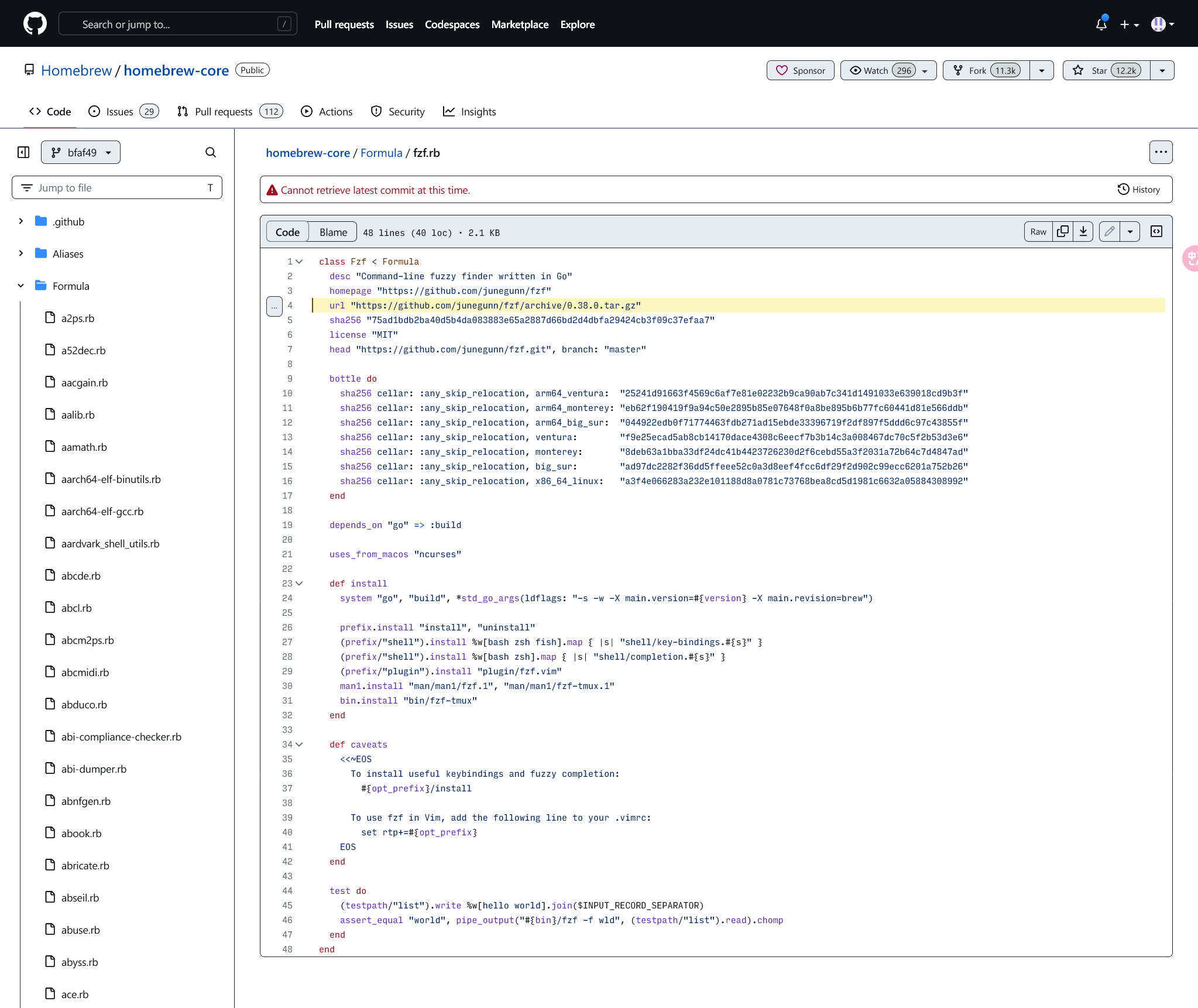Open the edit options dropdown arrow
This screenshot has width=1198, height=1008.
pos(1130,231)
